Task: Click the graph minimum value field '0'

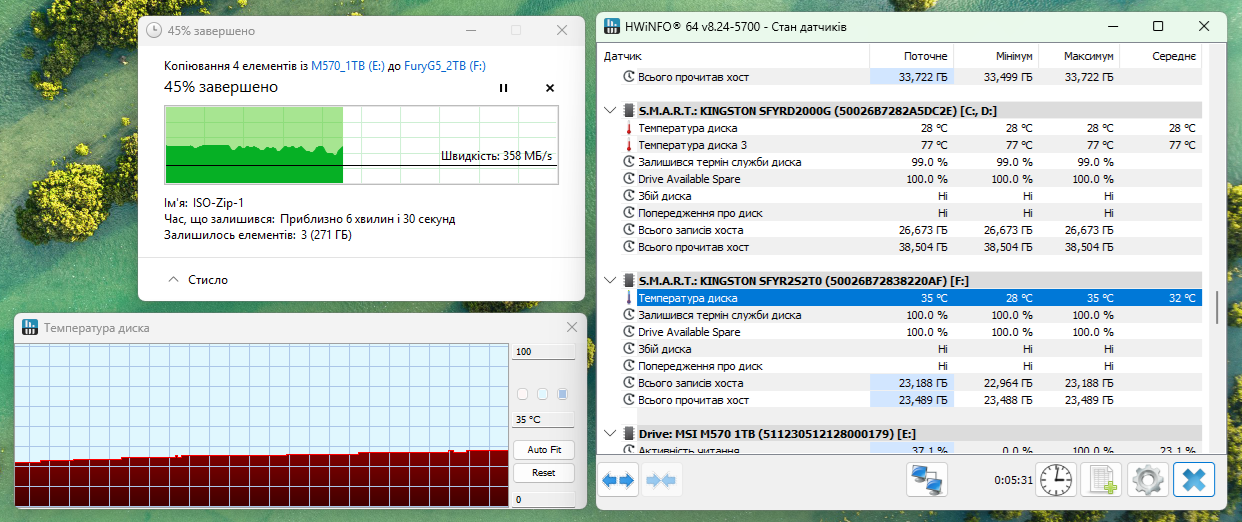Action: (x=544, y=499)
